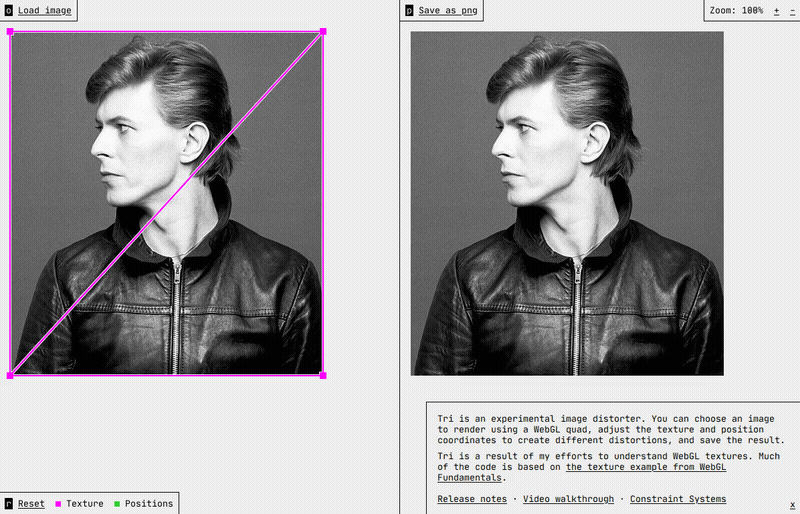Open the Video walkthrough link
The height and width of the screenshot is (514, 800).
pyautogui.click(x=568, y=499)
